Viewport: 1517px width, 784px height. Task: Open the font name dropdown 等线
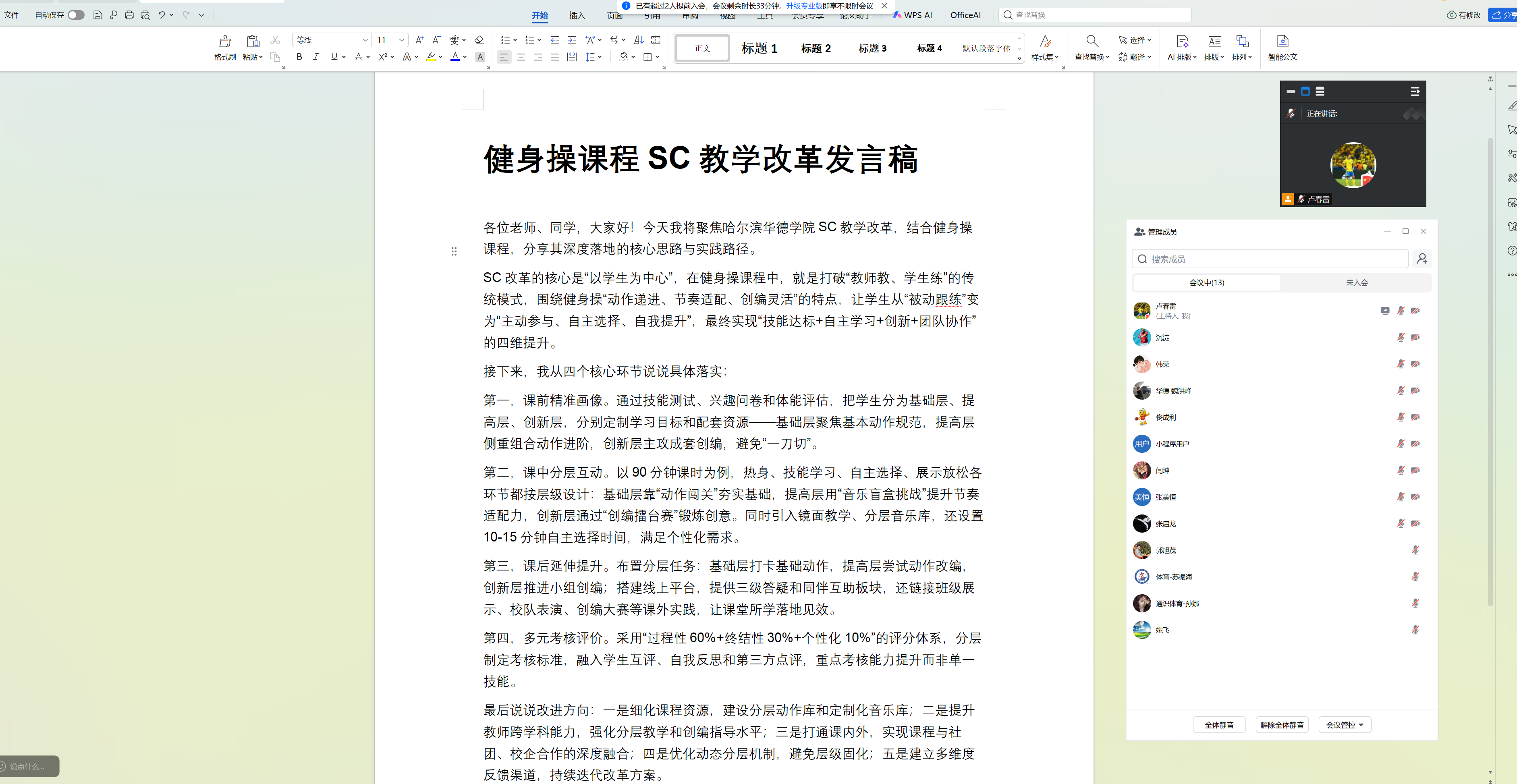pos(365,40)
